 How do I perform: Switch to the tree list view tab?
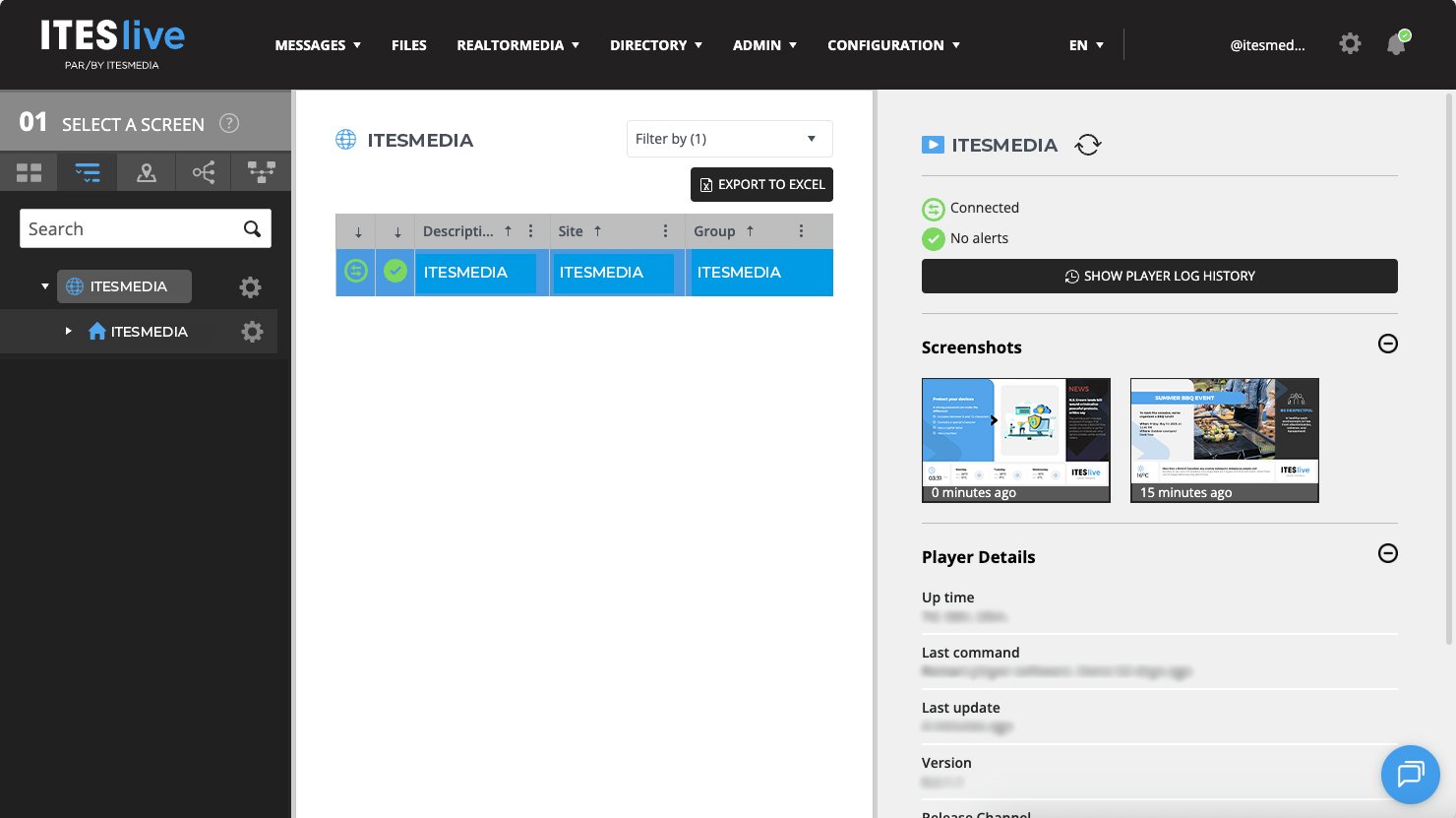pyautogui.click(x=88, y=172)
